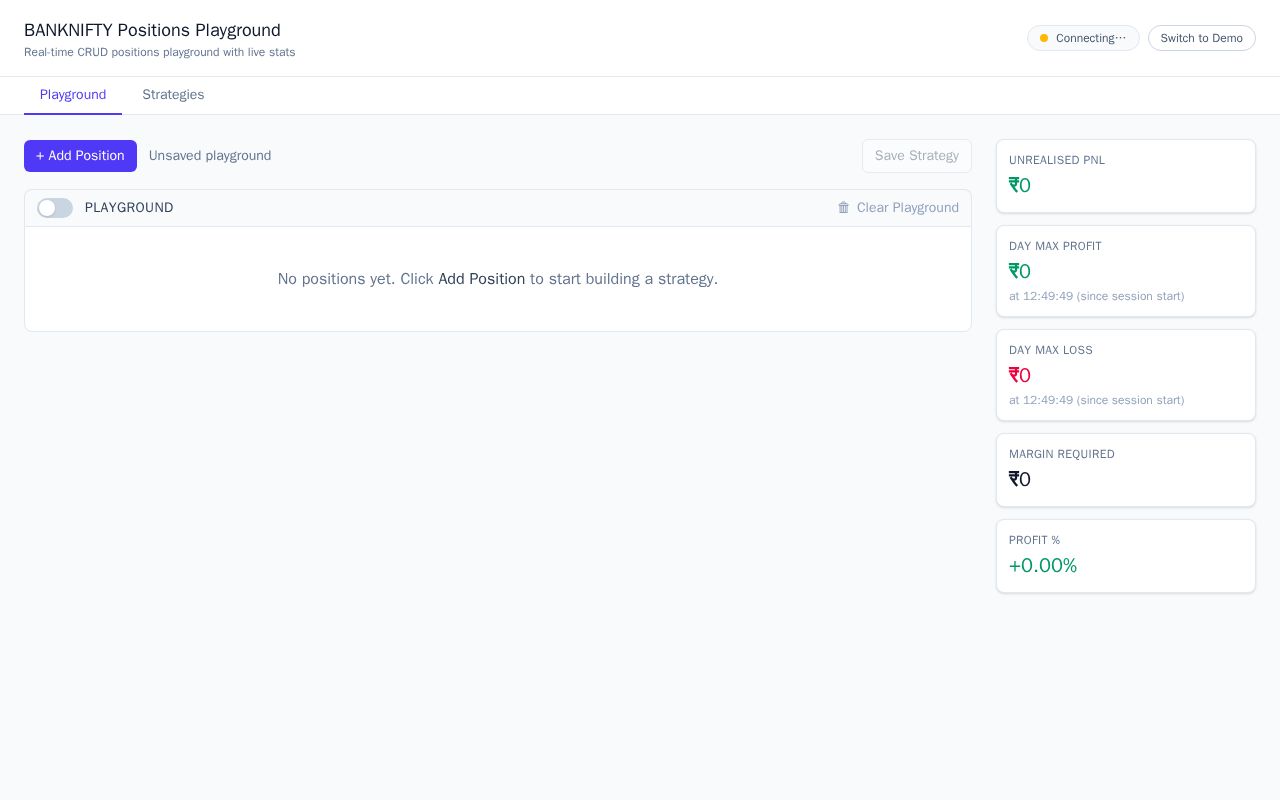
Task: Click the DAY MAX PROFIT card label
Action: (x=1055, y=246)
